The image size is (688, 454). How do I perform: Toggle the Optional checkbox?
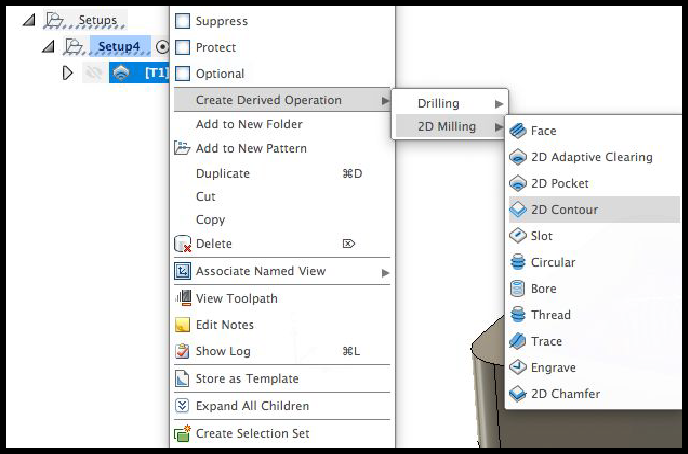[183, 73]
